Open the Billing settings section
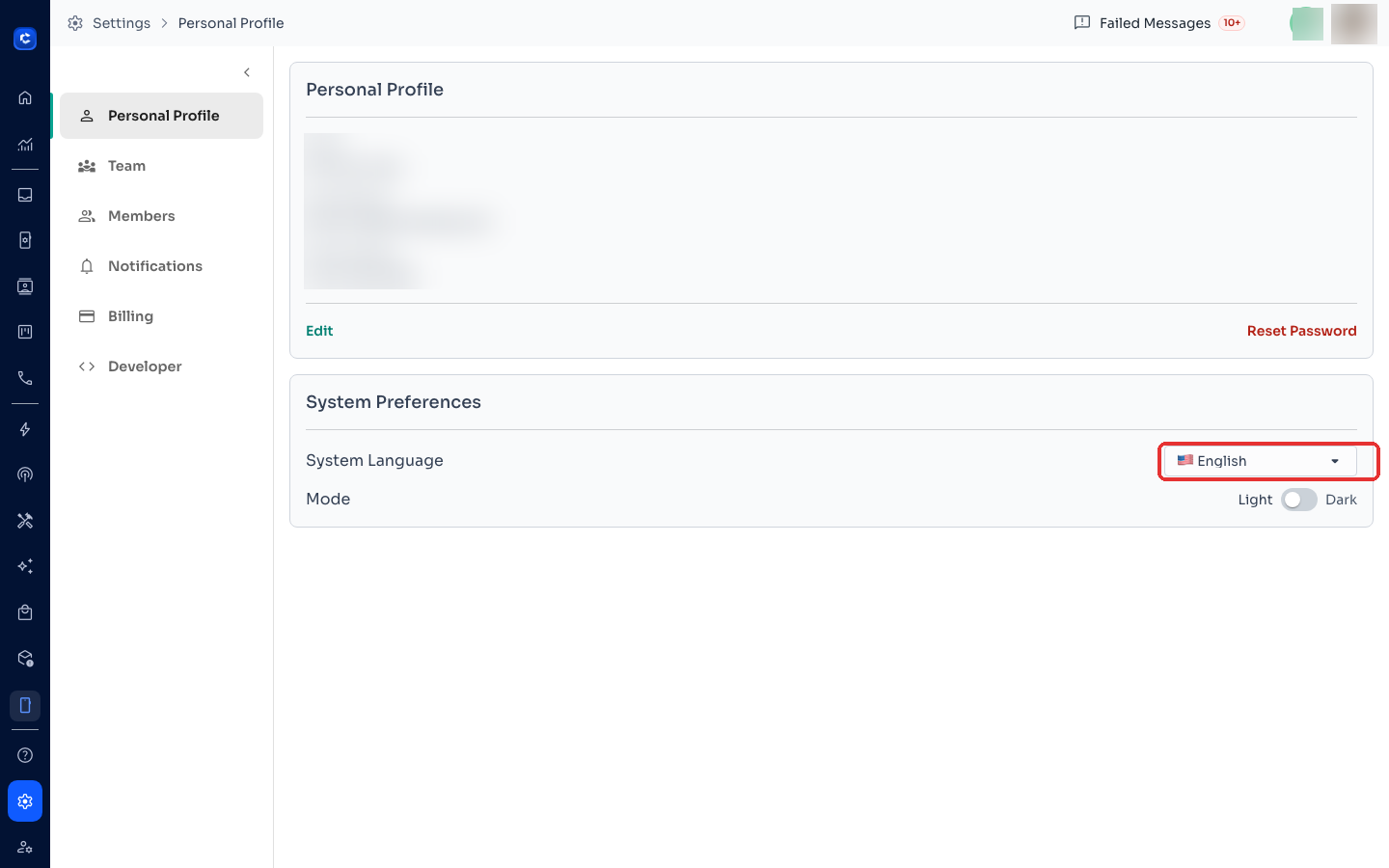Screen dimensions: 1389x868 point(161,316)
